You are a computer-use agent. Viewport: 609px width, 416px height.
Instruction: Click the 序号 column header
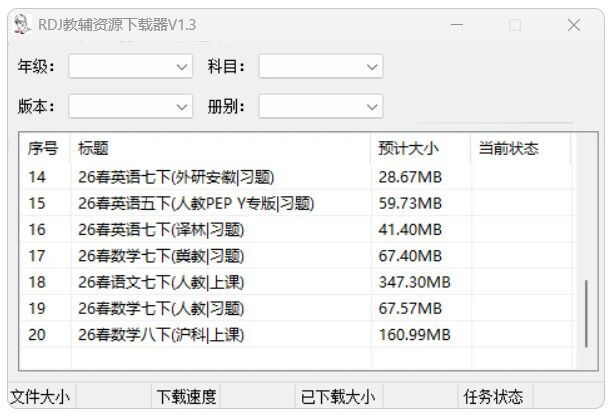point(45,148)
